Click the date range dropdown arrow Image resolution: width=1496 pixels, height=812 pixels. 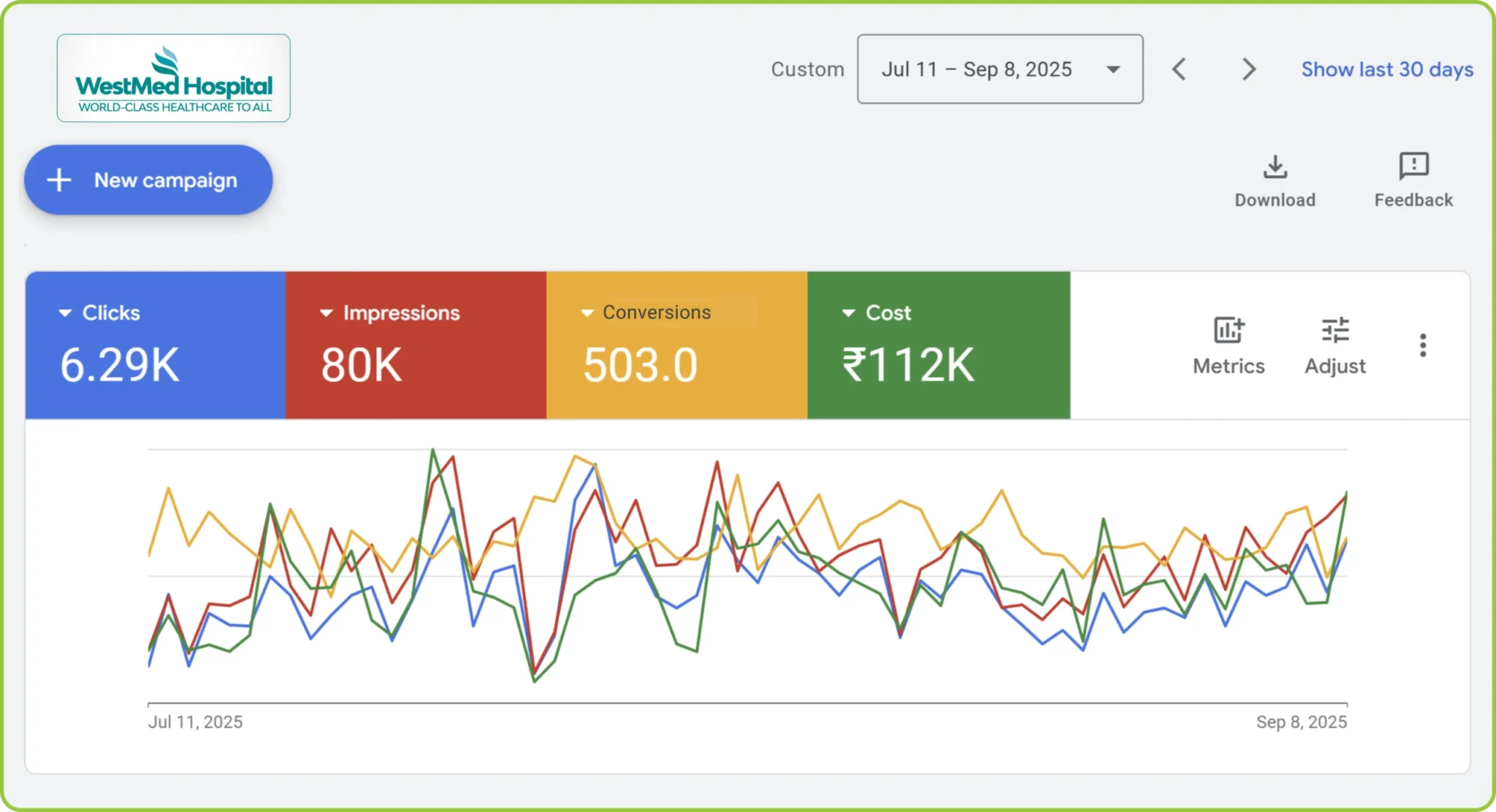pyautogui.click(x=1113, y=70)
